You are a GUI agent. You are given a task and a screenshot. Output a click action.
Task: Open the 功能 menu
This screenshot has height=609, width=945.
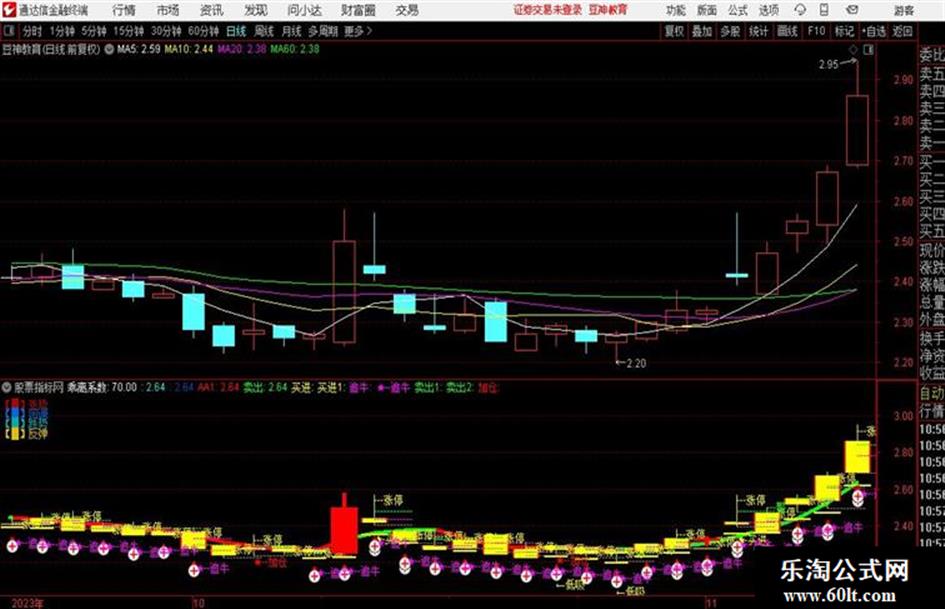pos(676,10)
